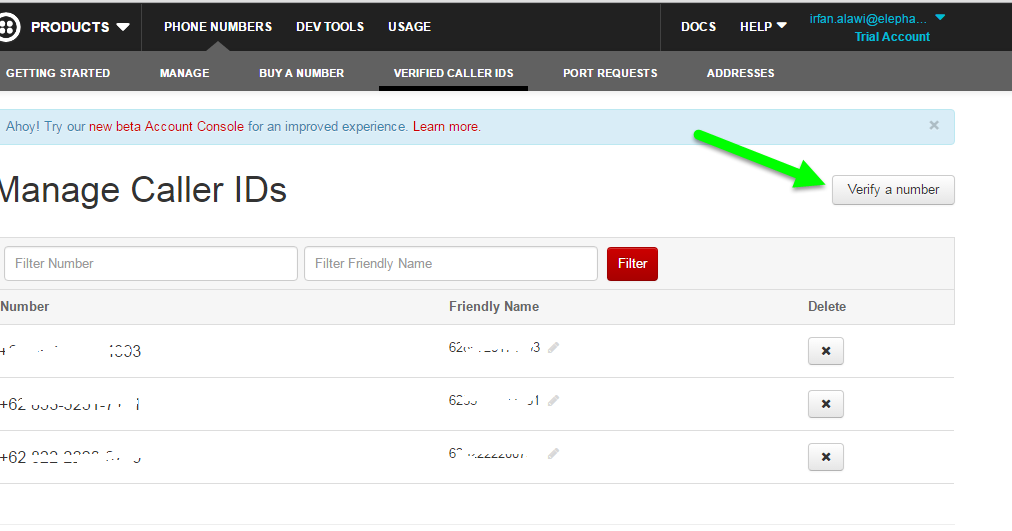Delete the second caller ID row
The image size is (1012, 531).
(825, 404)
